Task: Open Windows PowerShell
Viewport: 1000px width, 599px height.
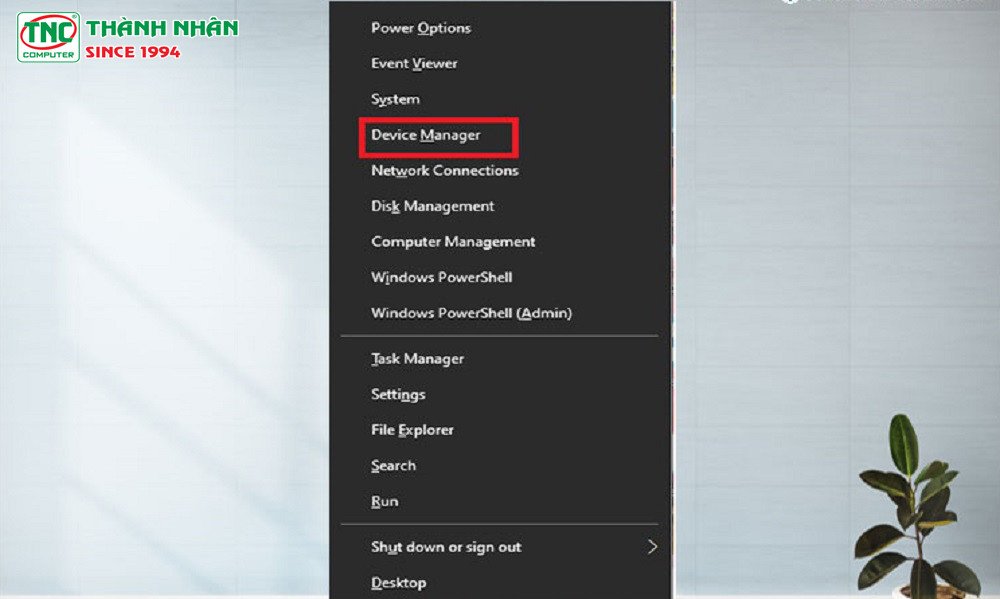Action: 440,277
